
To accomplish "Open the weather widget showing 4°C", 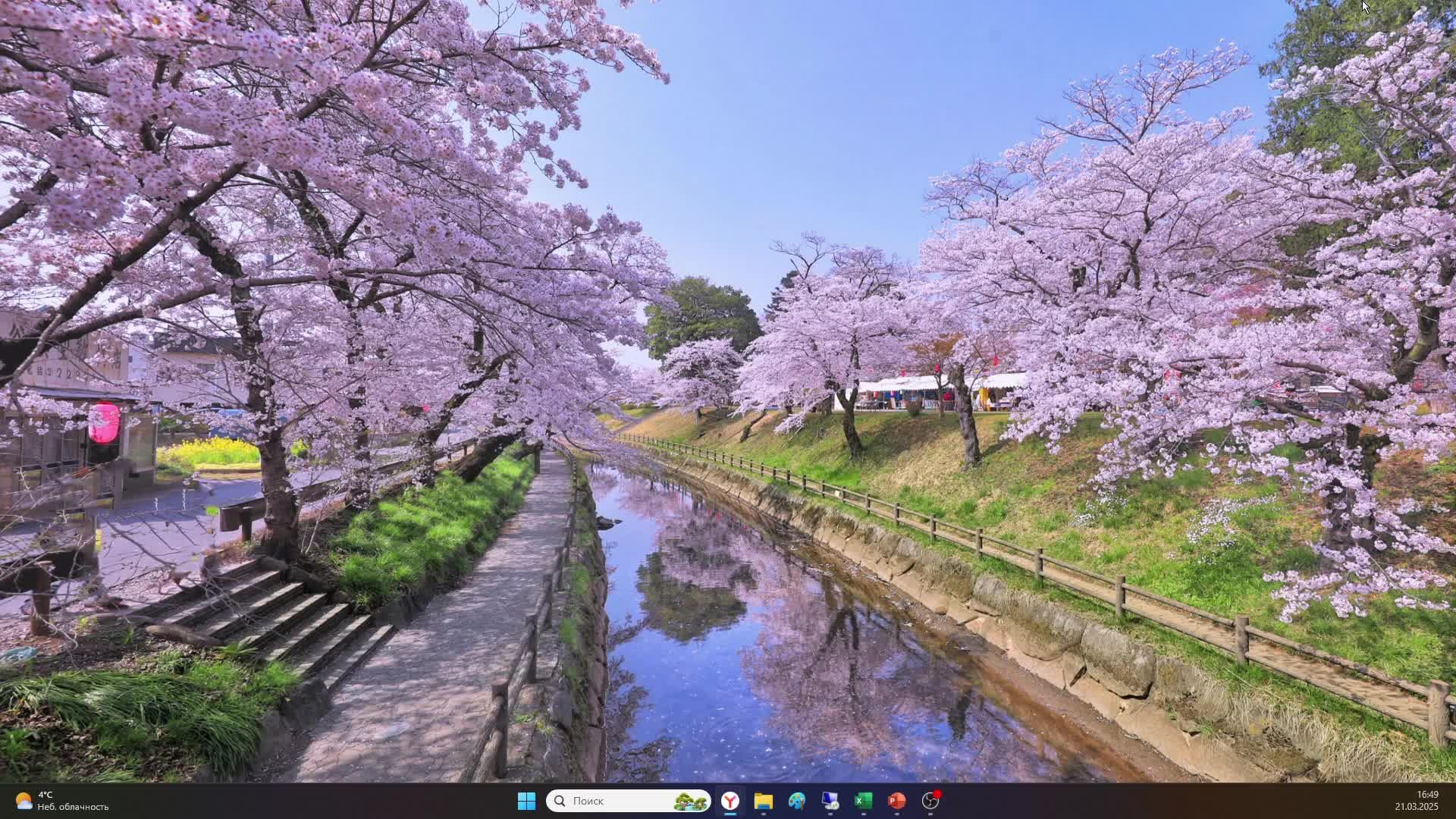I will point(46,795).
